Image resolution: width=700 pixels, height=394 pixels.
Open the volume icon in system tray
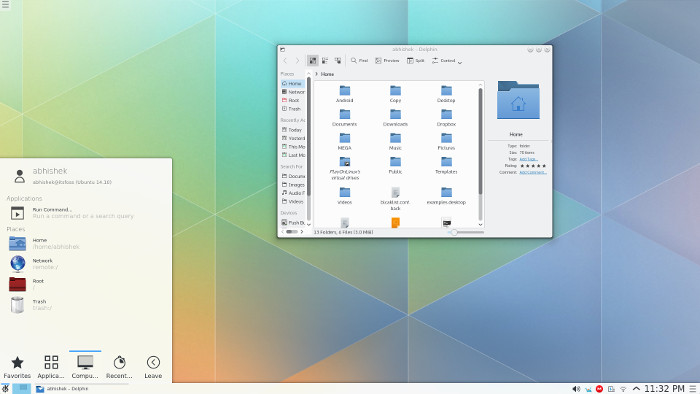(576, 389)
